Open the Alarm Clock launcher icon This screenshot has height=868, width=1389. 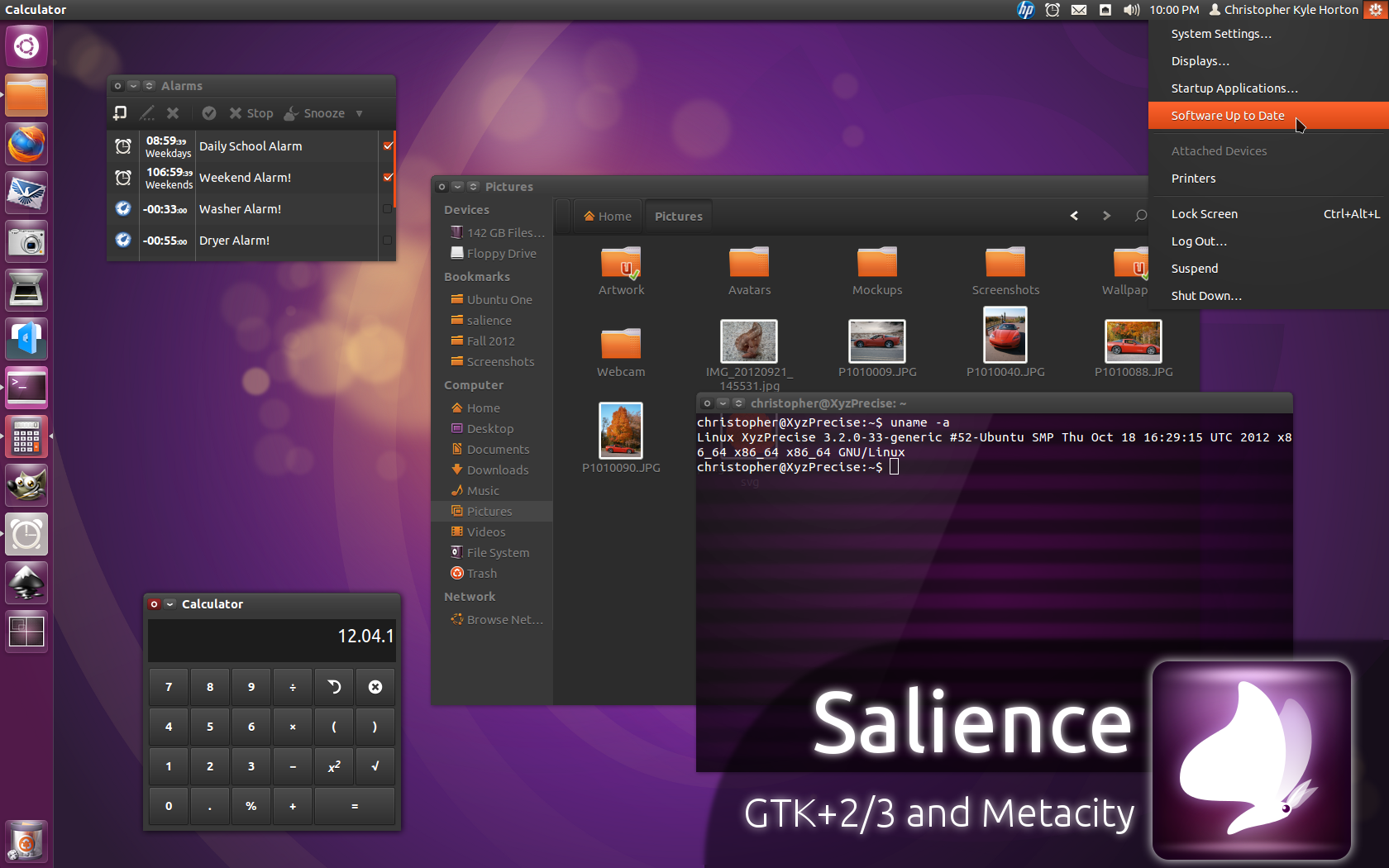26,534
